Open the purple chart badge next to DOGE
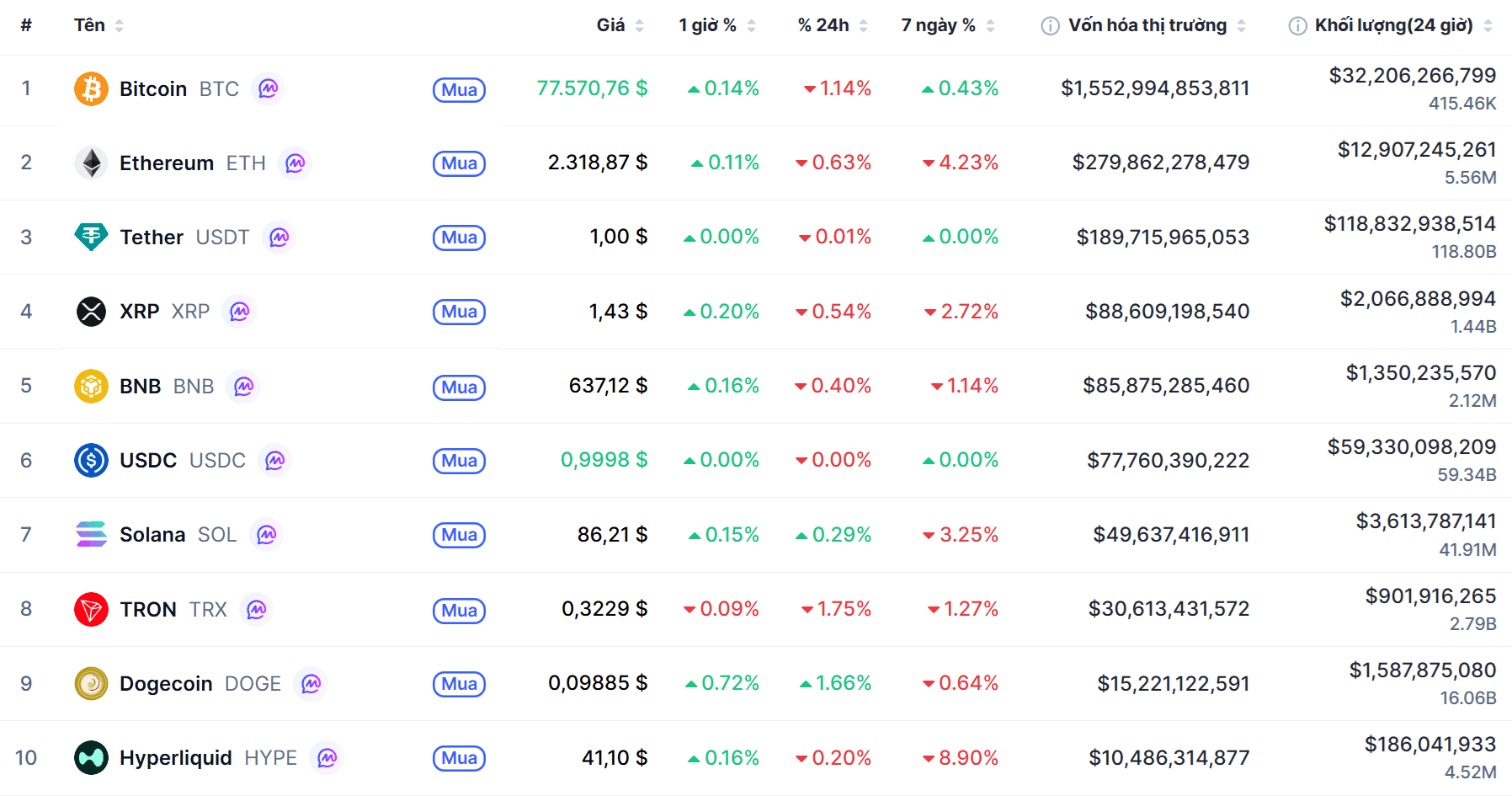The width and height of the screenshot is (1512, 796). pos(311,683)
